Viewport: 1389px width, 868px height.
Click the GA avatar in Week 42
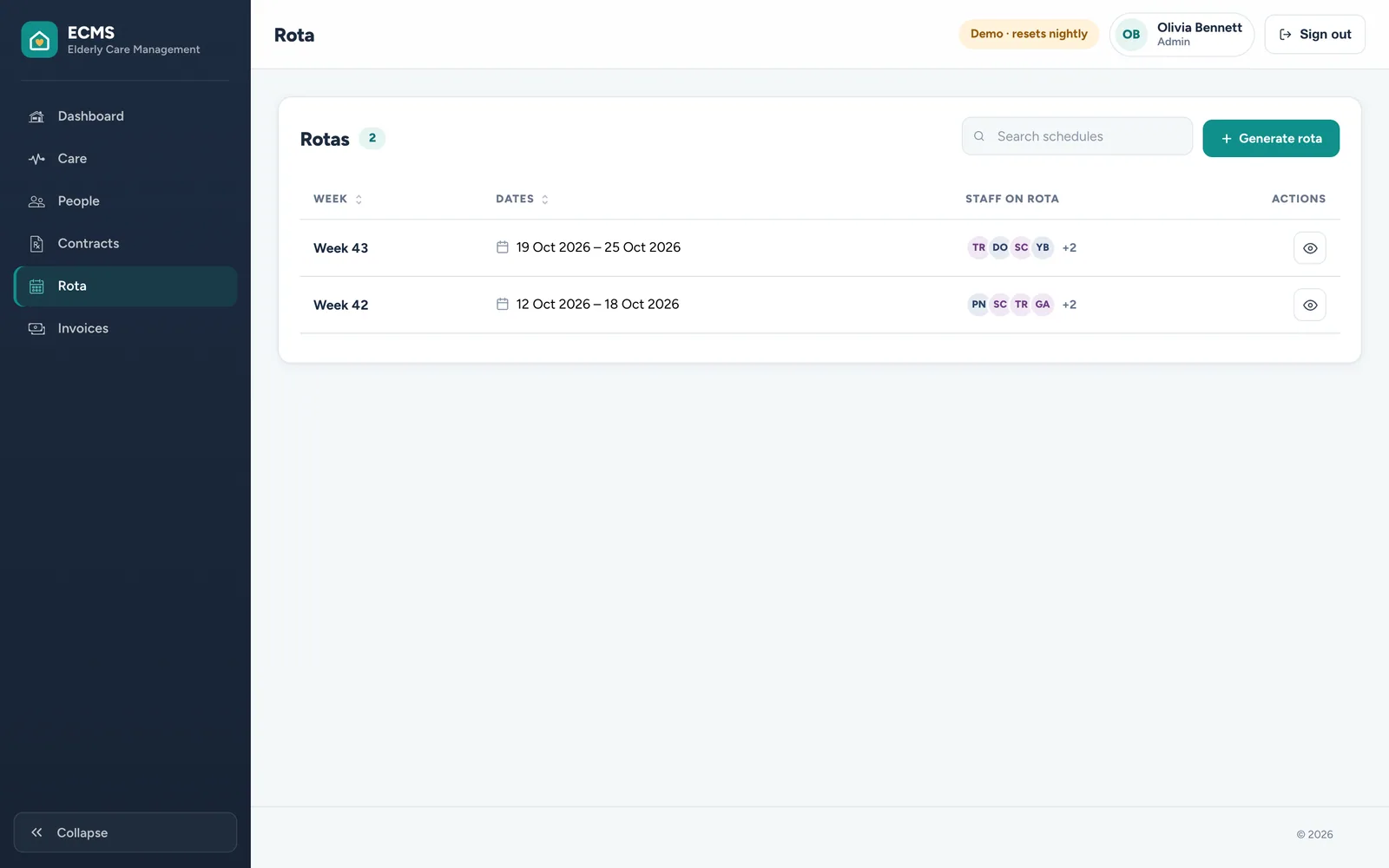[1043, 305]
